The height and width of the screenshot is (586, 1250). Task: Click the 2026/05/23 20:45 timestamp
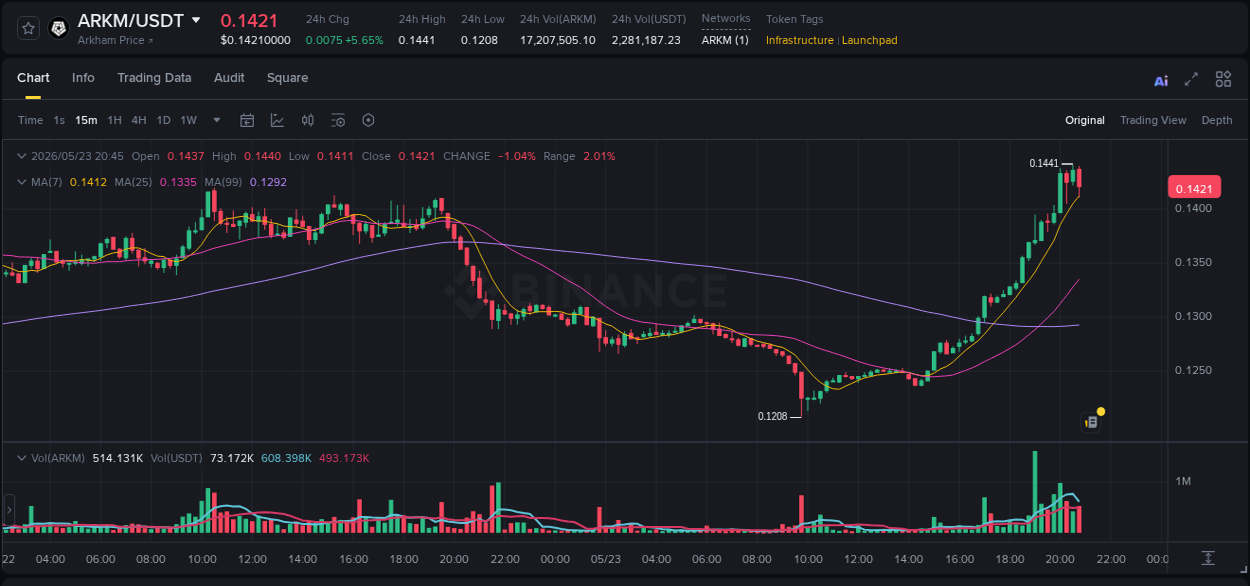(x=77, y=156)
